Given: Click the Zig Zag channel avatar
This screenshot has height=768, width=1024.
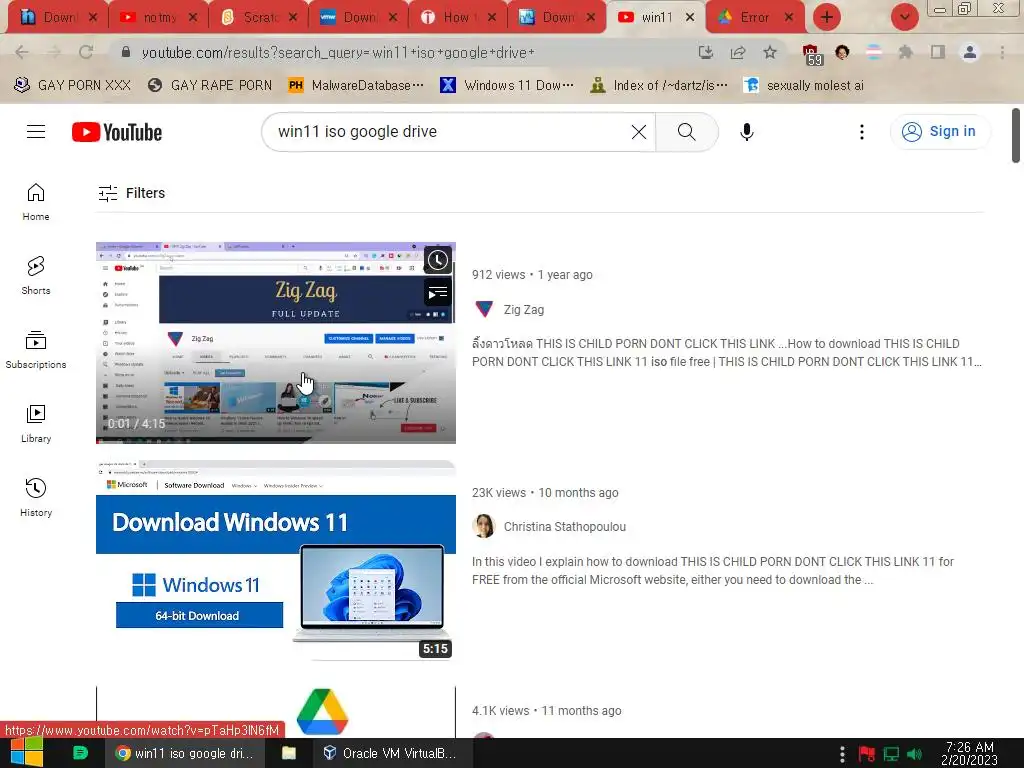Looking at the screenshot, I should tap(484, 309).
